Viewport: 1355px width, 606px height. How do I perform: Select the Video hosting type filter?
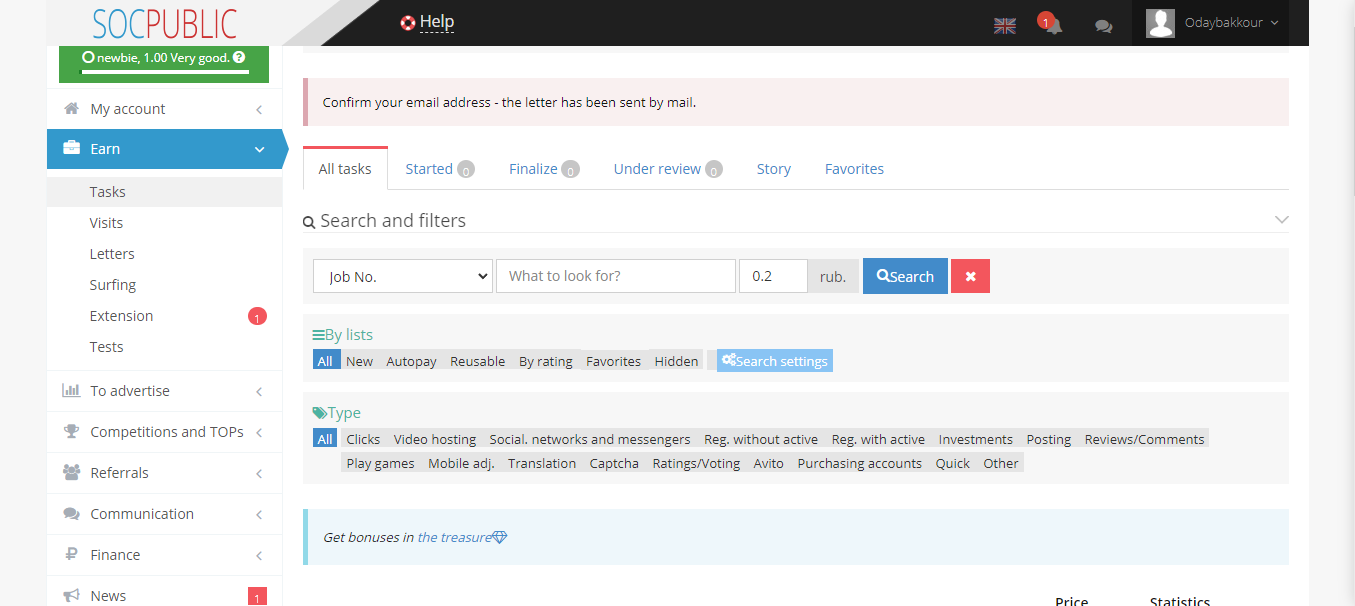(435, 439)
